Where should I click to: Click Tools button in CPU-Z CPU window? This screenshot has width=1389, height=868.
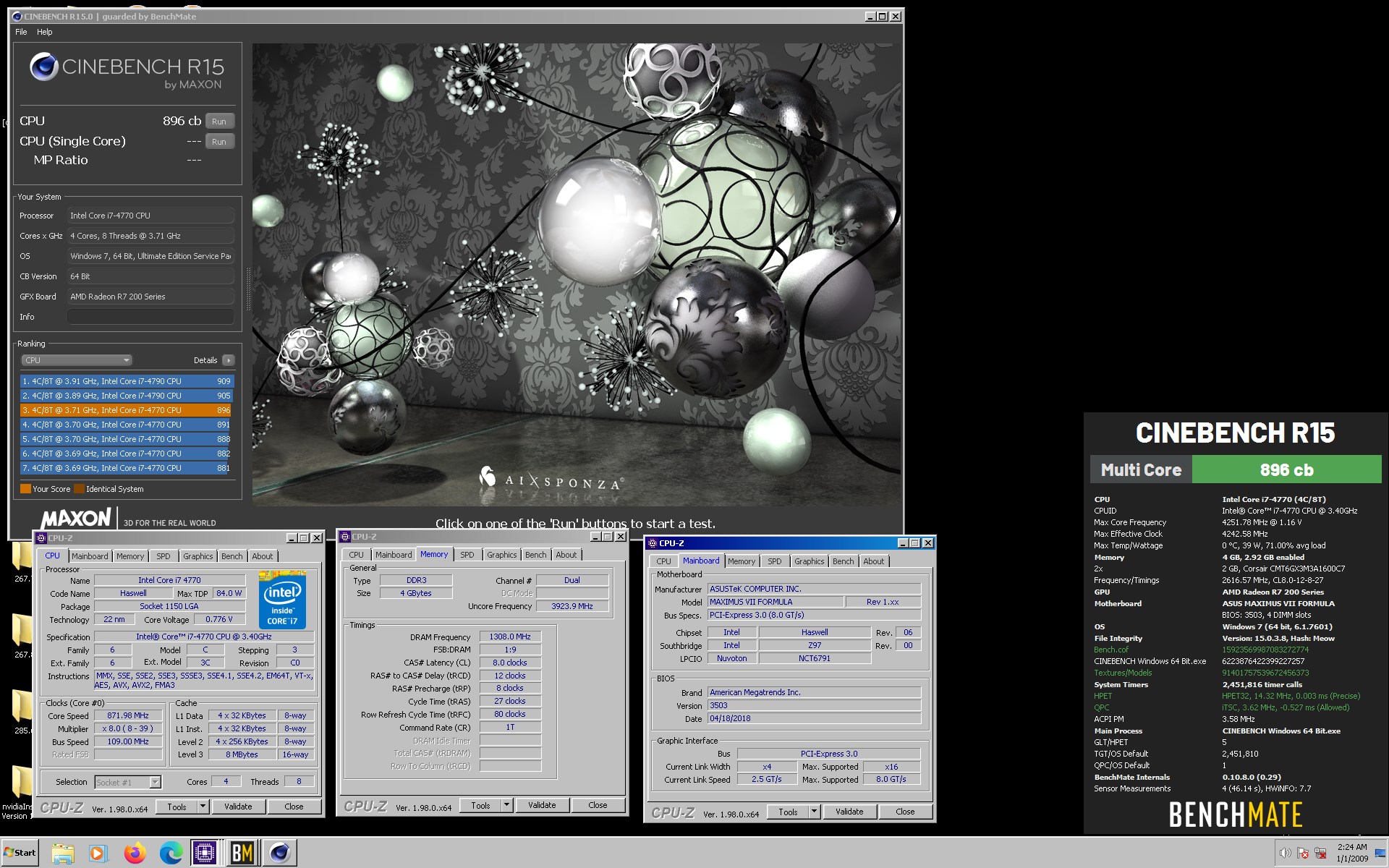point(177,807)
